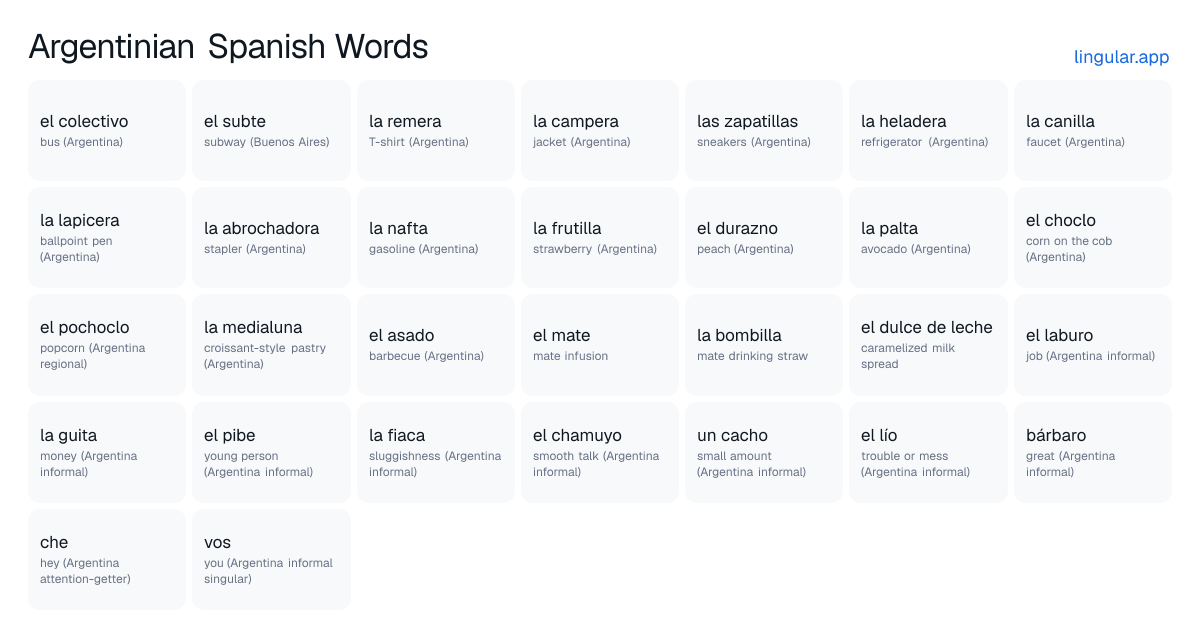The image size is (1200, 630).
Task: Click the Argentinian Spanish Words heading
Action: (x=228, y=47)
